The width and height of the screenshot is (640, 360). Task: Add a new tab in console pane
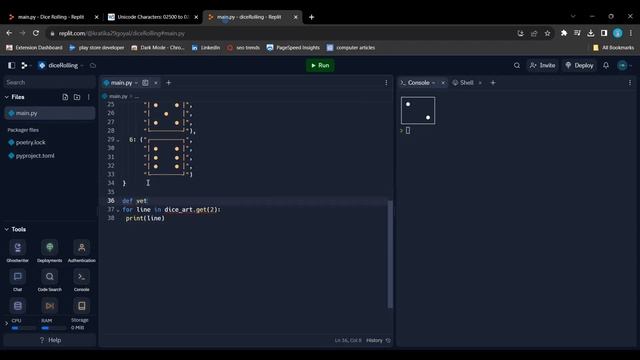pos(493,83)
